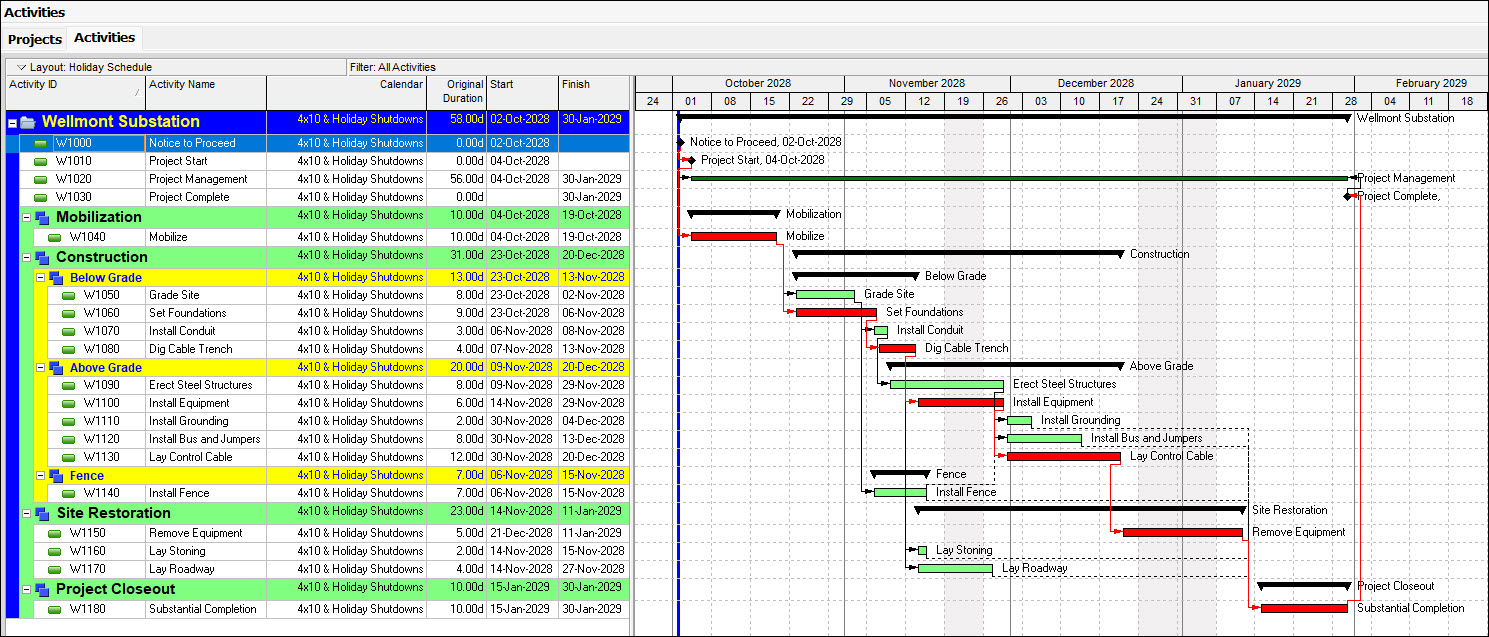The image size is (1489, 637).
Task: Click the W1060 activity row icon
Action: click(69, 314)
